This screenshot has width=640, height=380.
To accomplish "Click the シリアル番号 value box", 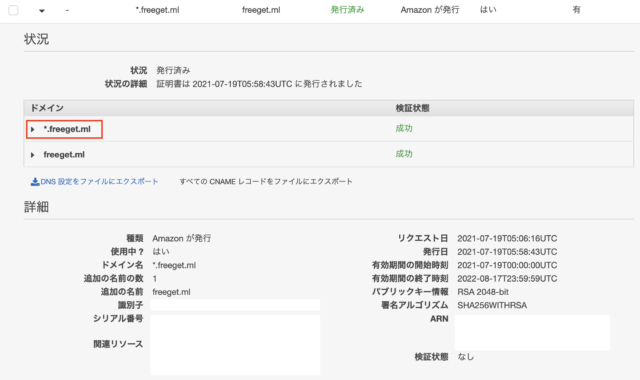I will point(235,345).
